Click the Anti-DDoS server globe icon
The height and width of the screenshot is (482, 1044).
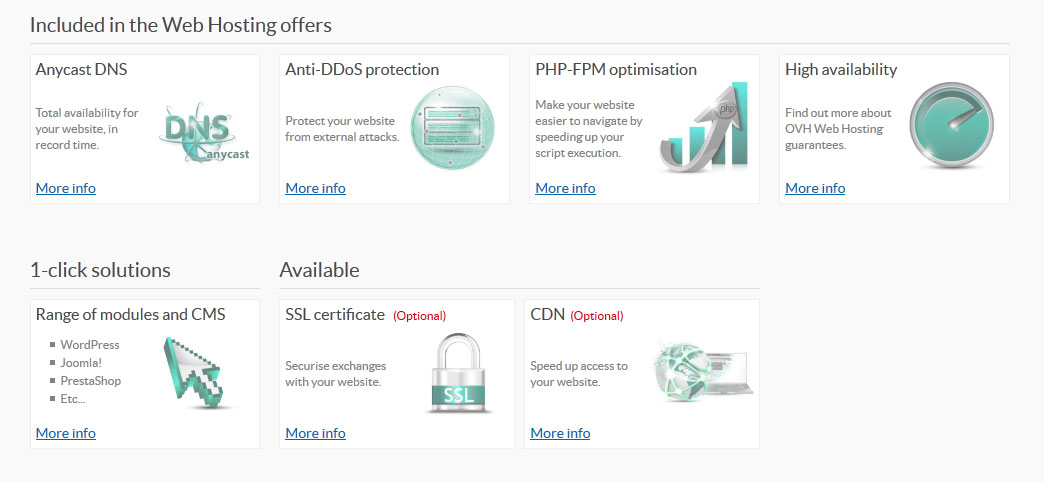click(x=452, y=127)
